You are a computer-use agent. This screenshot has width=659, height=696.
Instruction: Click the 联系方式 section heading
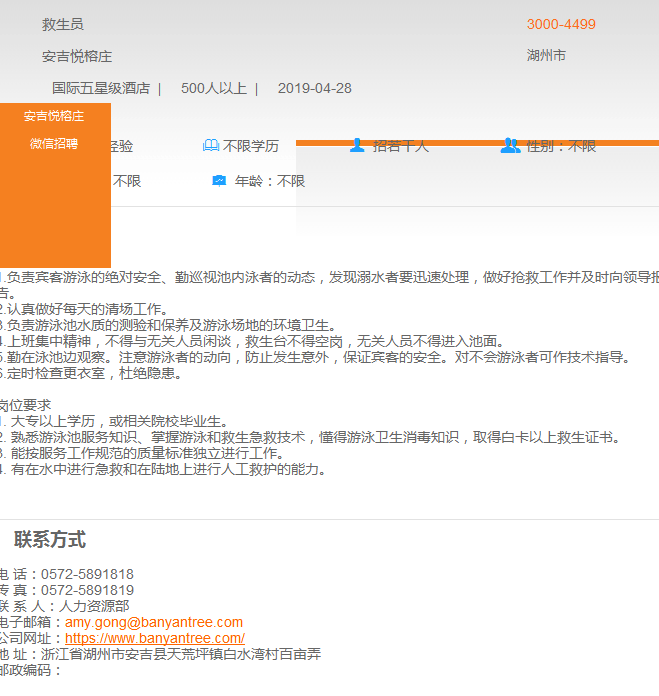pos(50,540)
